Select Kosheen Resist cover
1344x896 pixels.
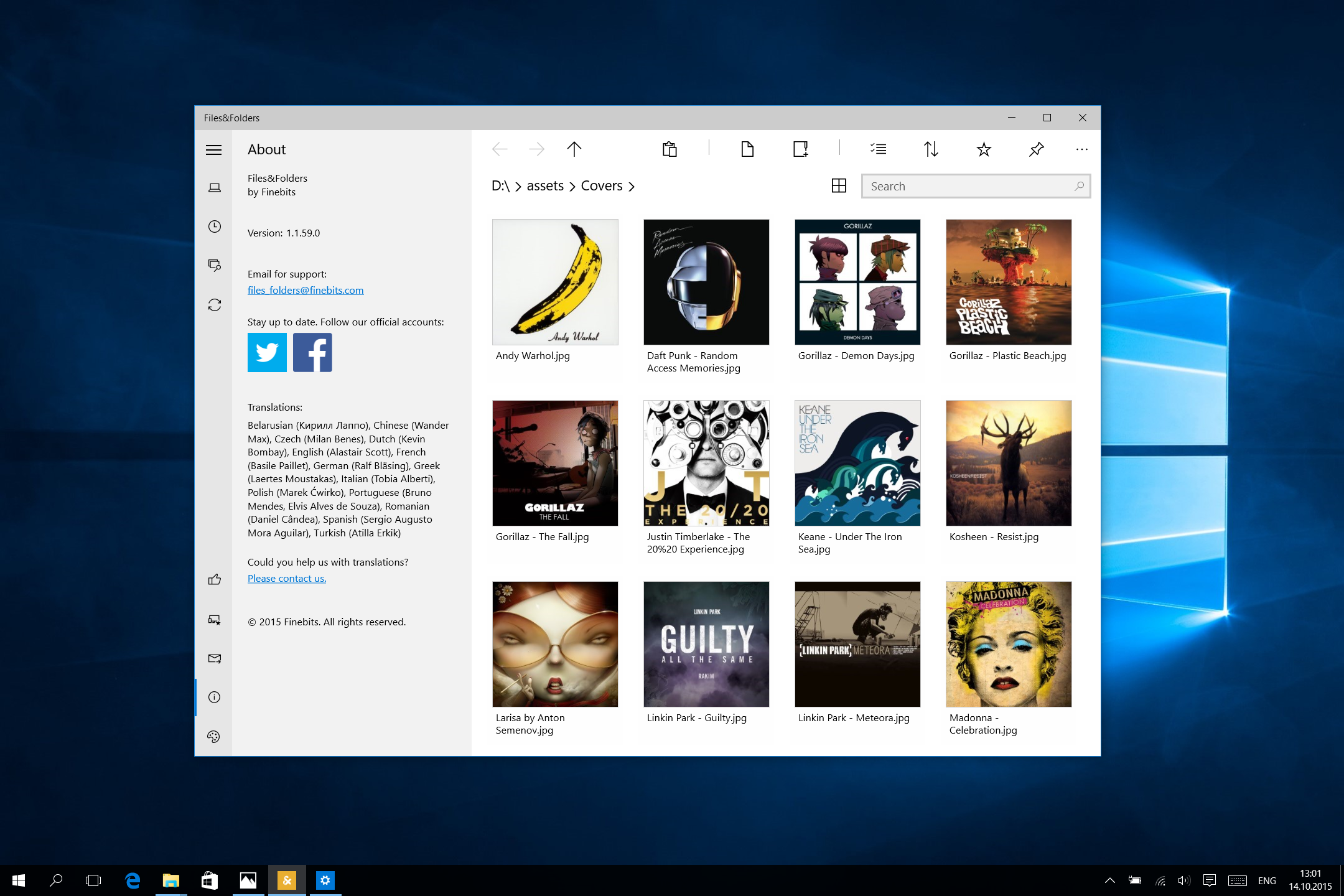coord(1009,463)
